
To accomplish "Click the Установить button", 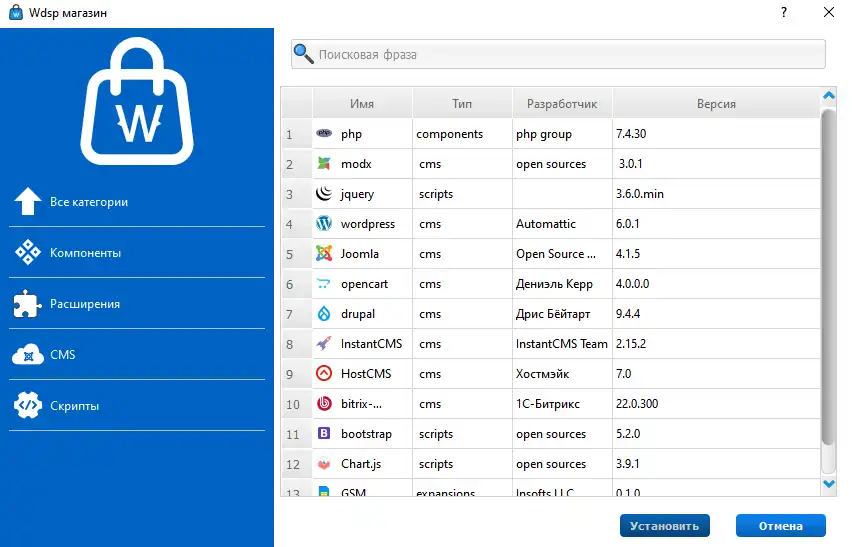I will tap(665, 525).
